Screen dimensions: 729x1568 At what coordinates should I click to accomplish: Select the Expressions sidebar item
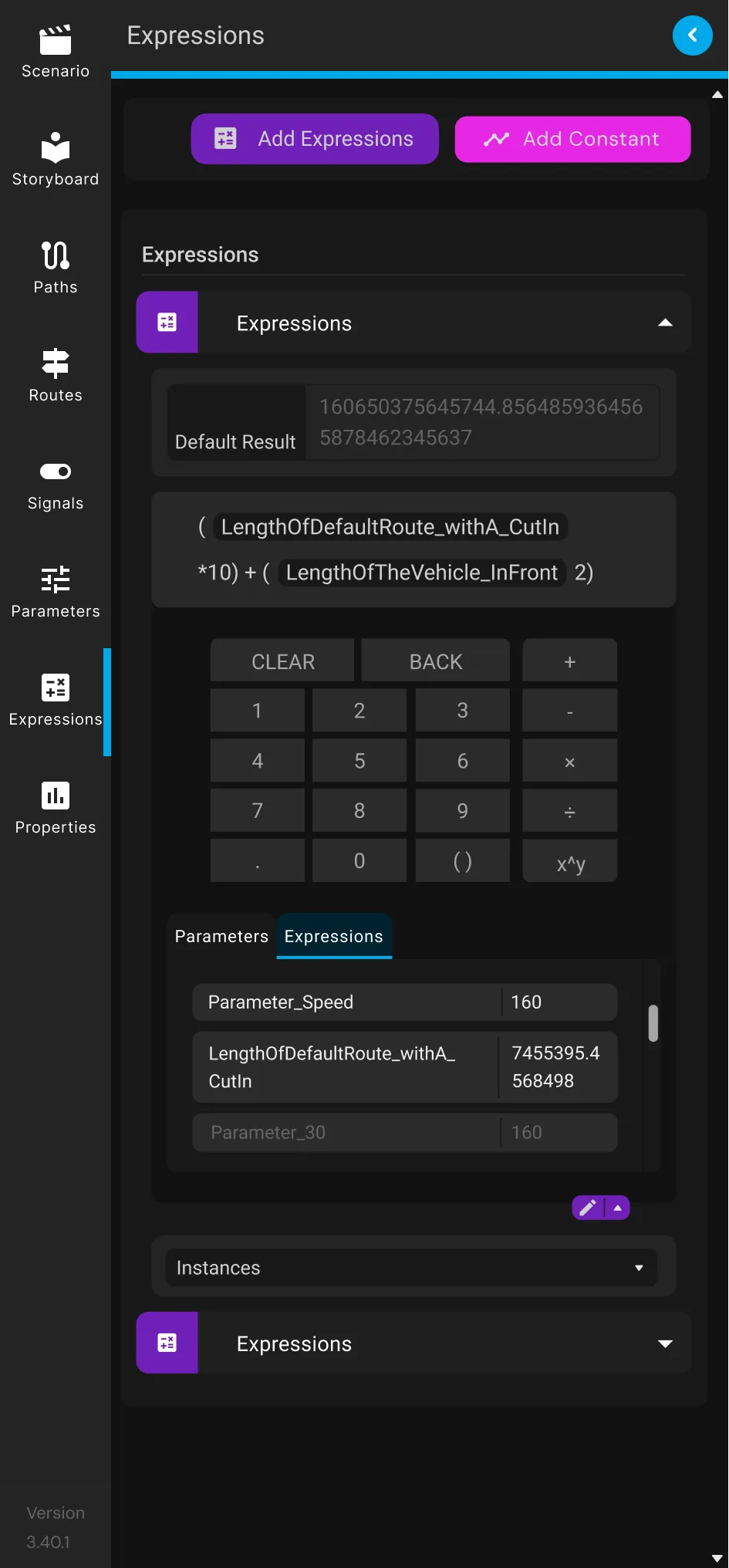click(55, 700)
